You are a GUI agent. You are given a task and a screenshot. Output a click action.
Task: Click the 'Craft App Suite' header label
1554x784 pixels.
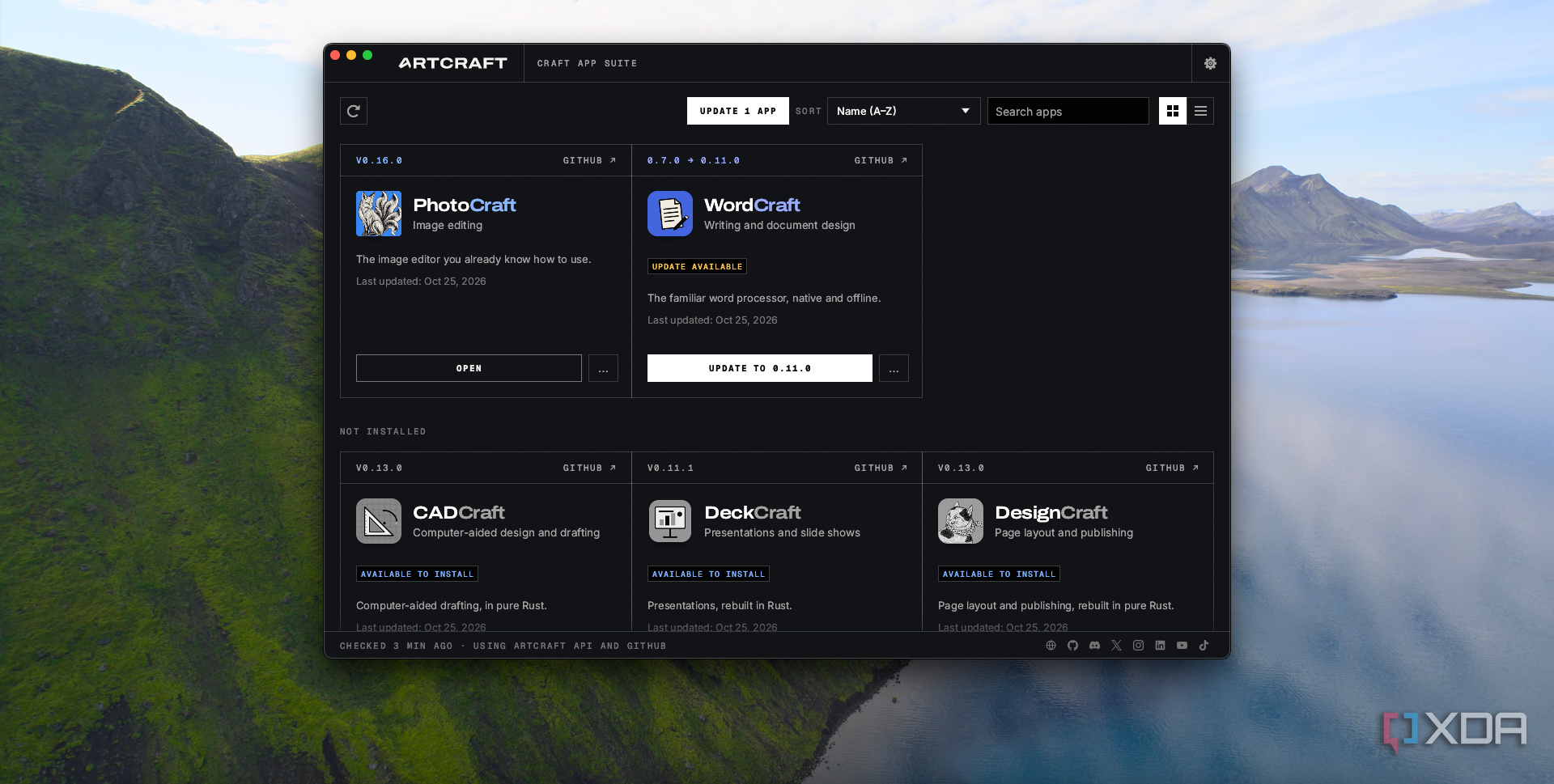pyautogui.click(x=587, y=63)
